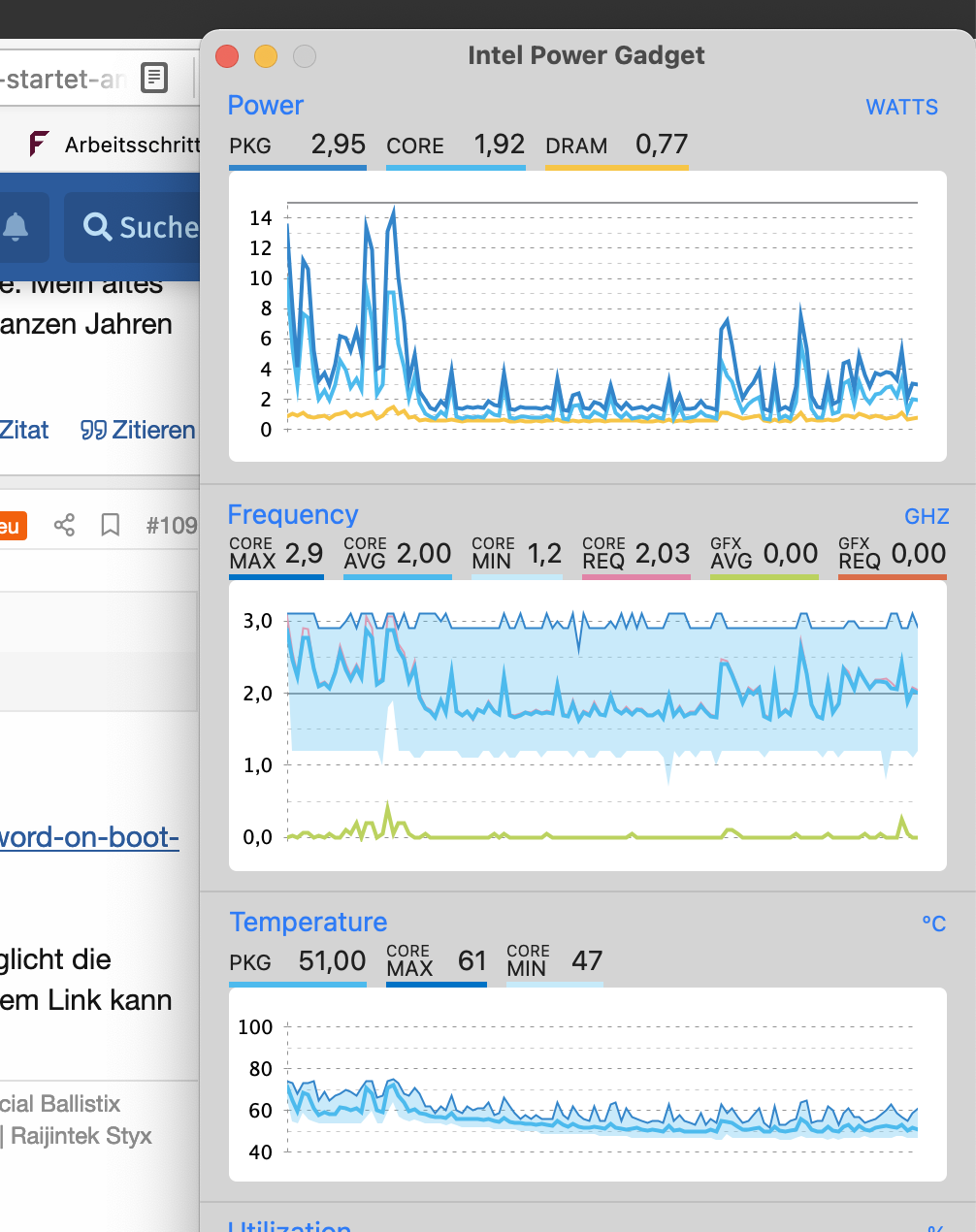This screenshot has height=1232, width=976.
Task: Select the CORE MAX temperature value 61
Action: [472, 961]
